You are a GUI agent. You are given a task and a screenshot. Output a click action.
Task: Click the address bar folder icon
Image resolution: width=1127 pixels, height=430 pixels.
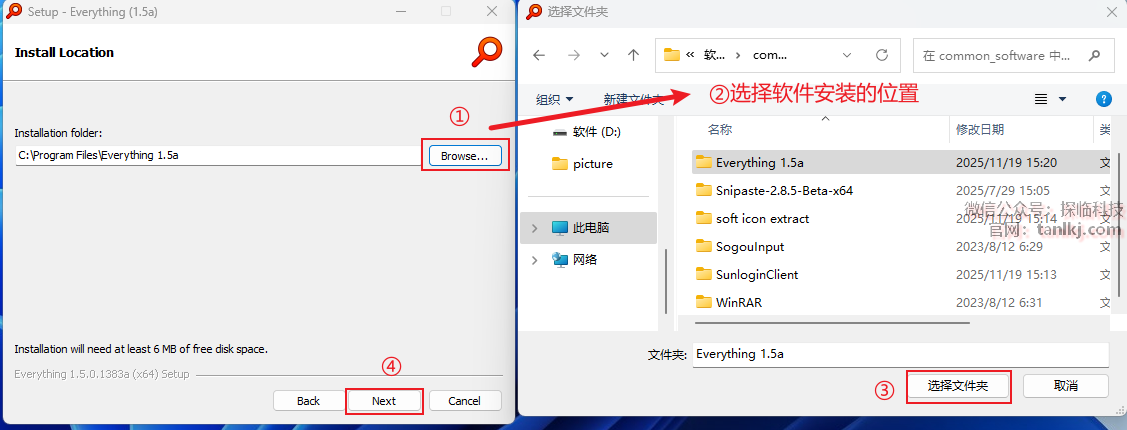(x=672, y=55)
